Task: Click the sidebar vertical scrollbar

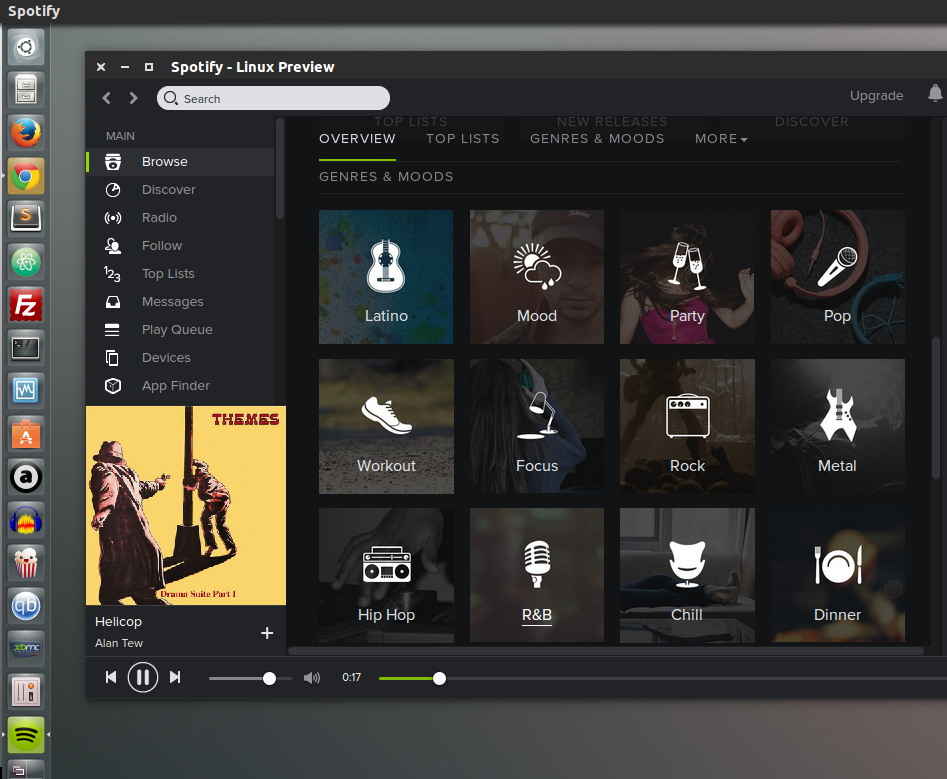Action: coord(280,169)
